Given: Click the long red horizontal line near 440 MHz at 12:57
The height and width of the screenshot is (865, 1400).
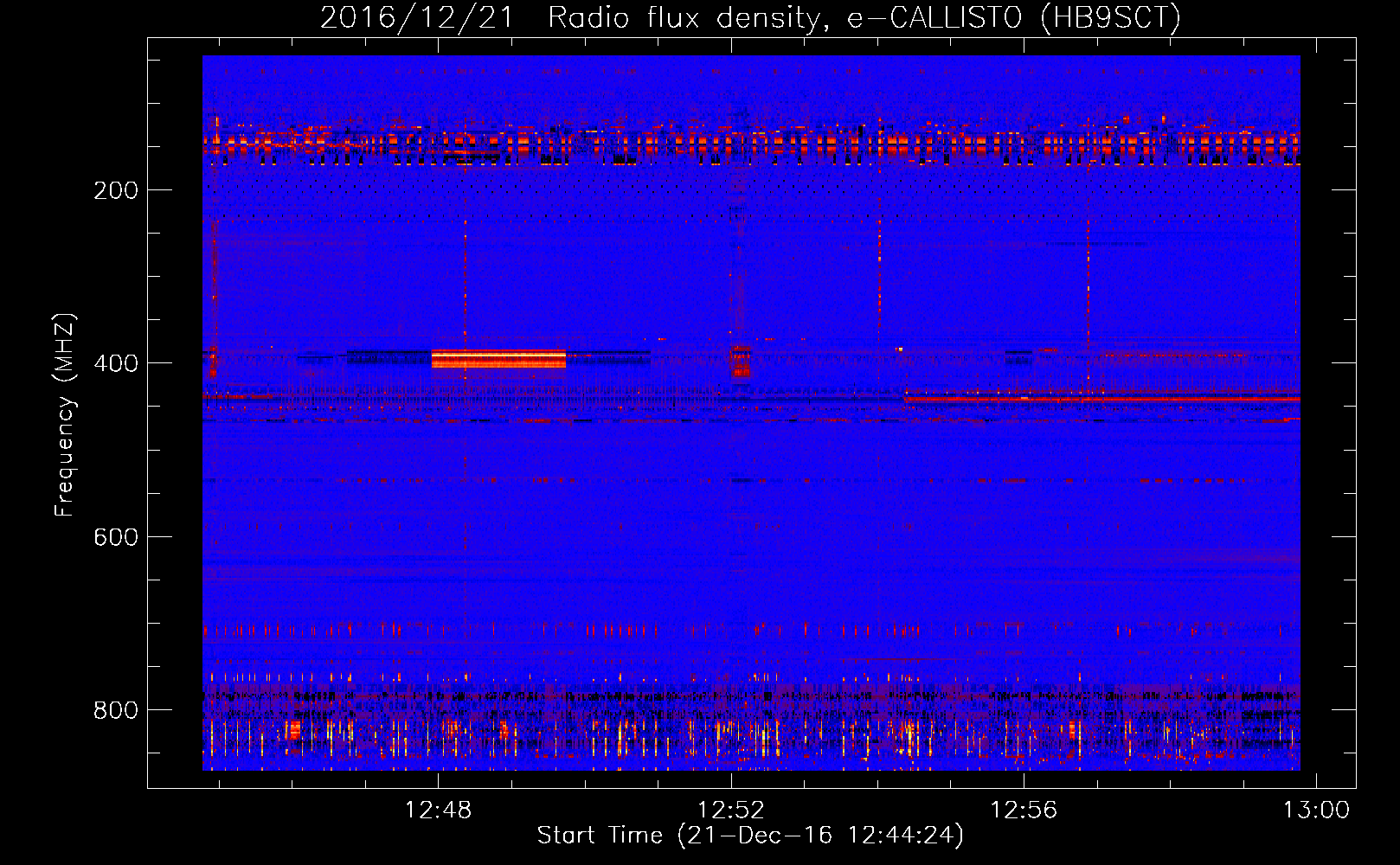Looking at the screenshot, I should click(1102, 398).
